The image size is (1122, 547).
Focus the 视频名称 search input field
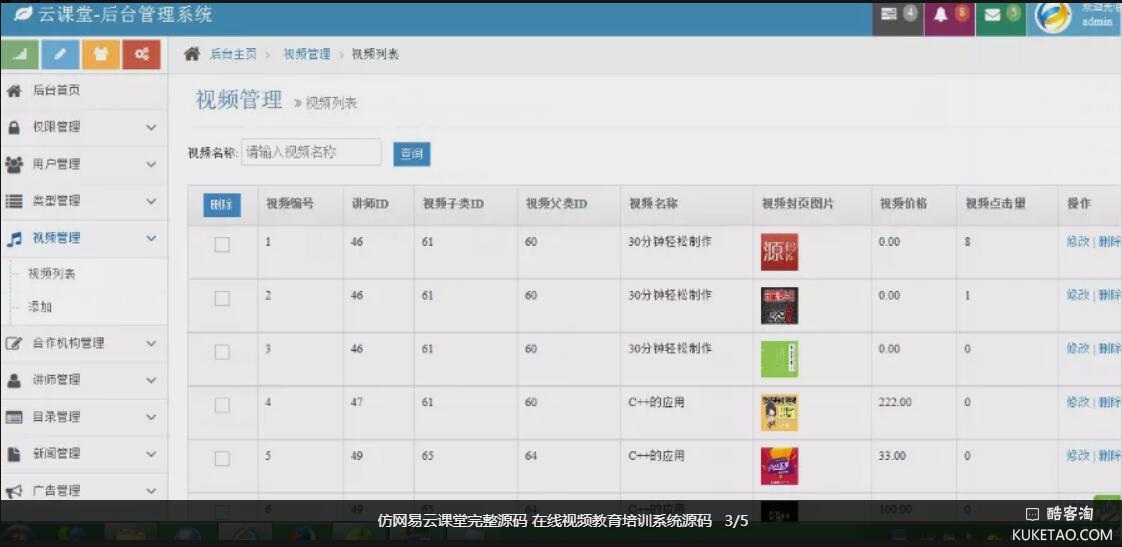point(311,153)
